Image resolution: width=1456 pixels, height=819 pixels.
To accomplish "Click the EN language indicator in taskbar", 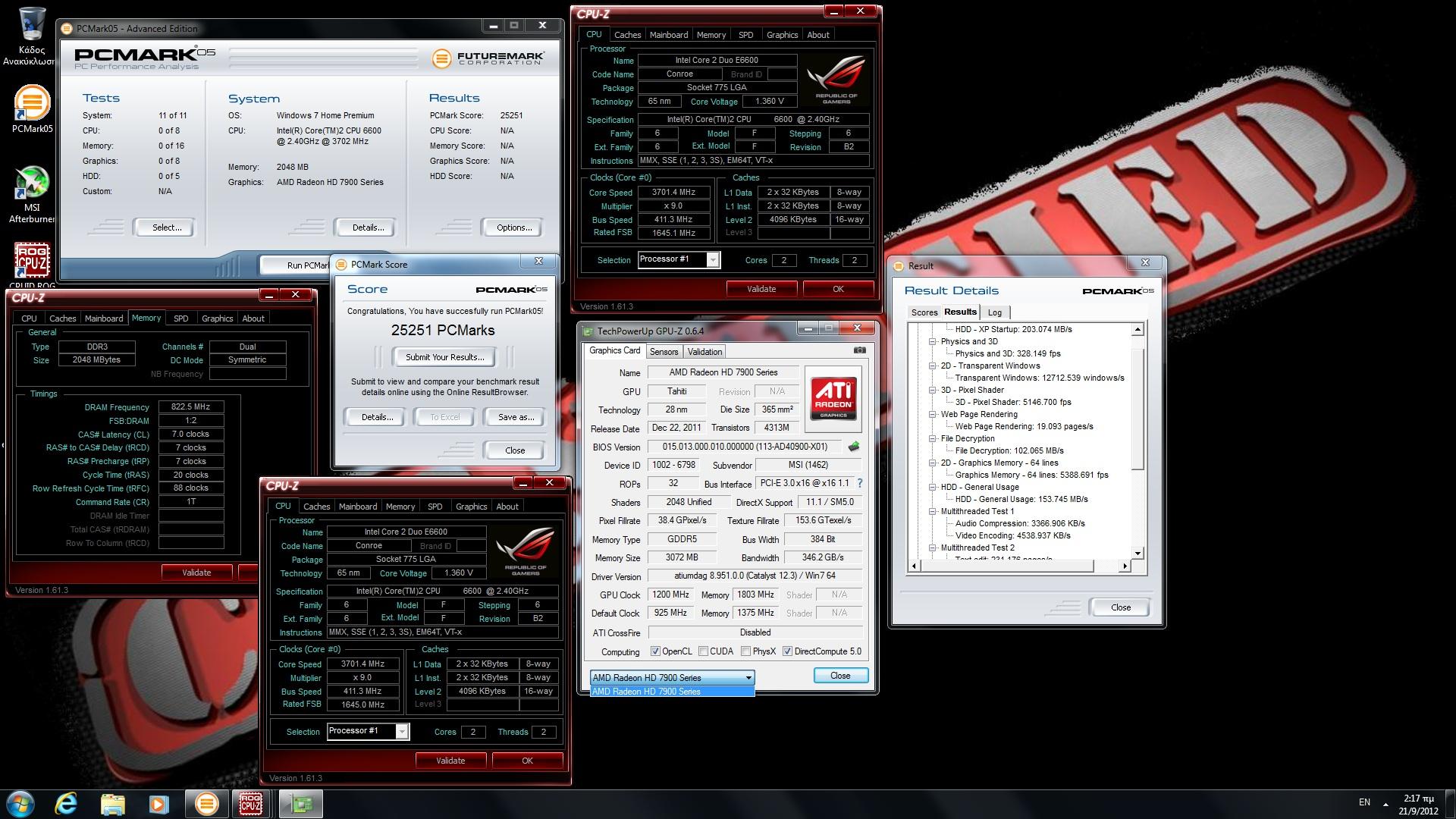I will pyautogui.click(x=1364, y=802).
